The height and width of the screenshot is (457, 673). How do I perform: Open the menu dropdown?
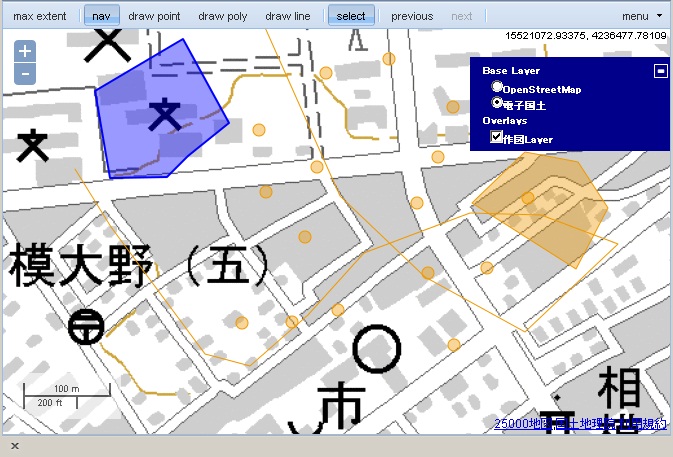641,16
